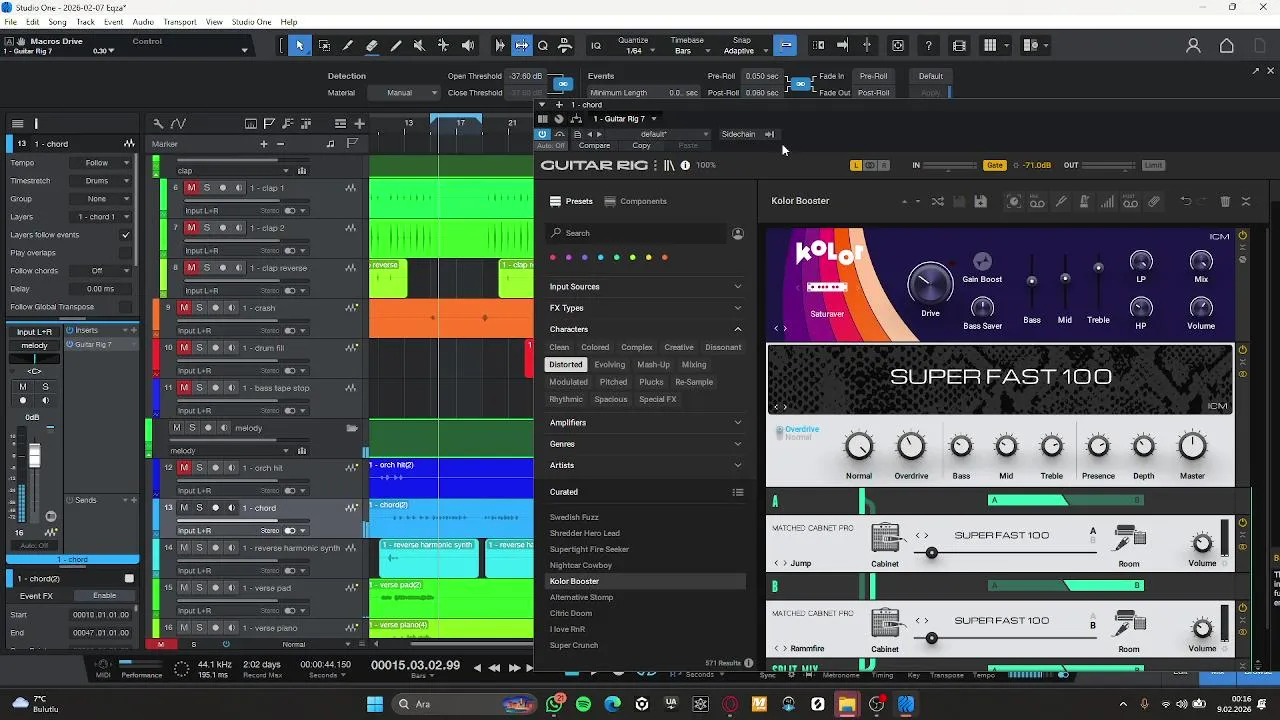Toggle Kolor Booster power button

(1243, 236)
